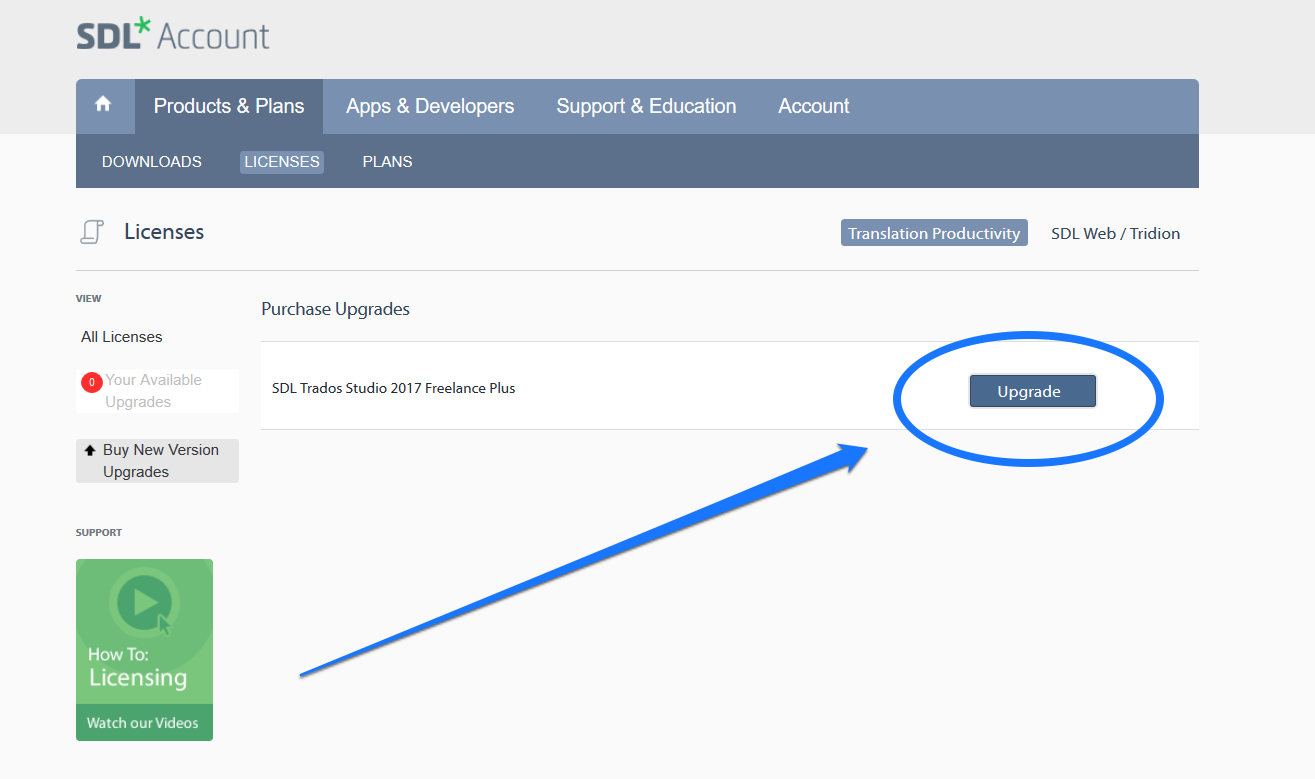Open the Support & Education menu

(x=646, y=106)
